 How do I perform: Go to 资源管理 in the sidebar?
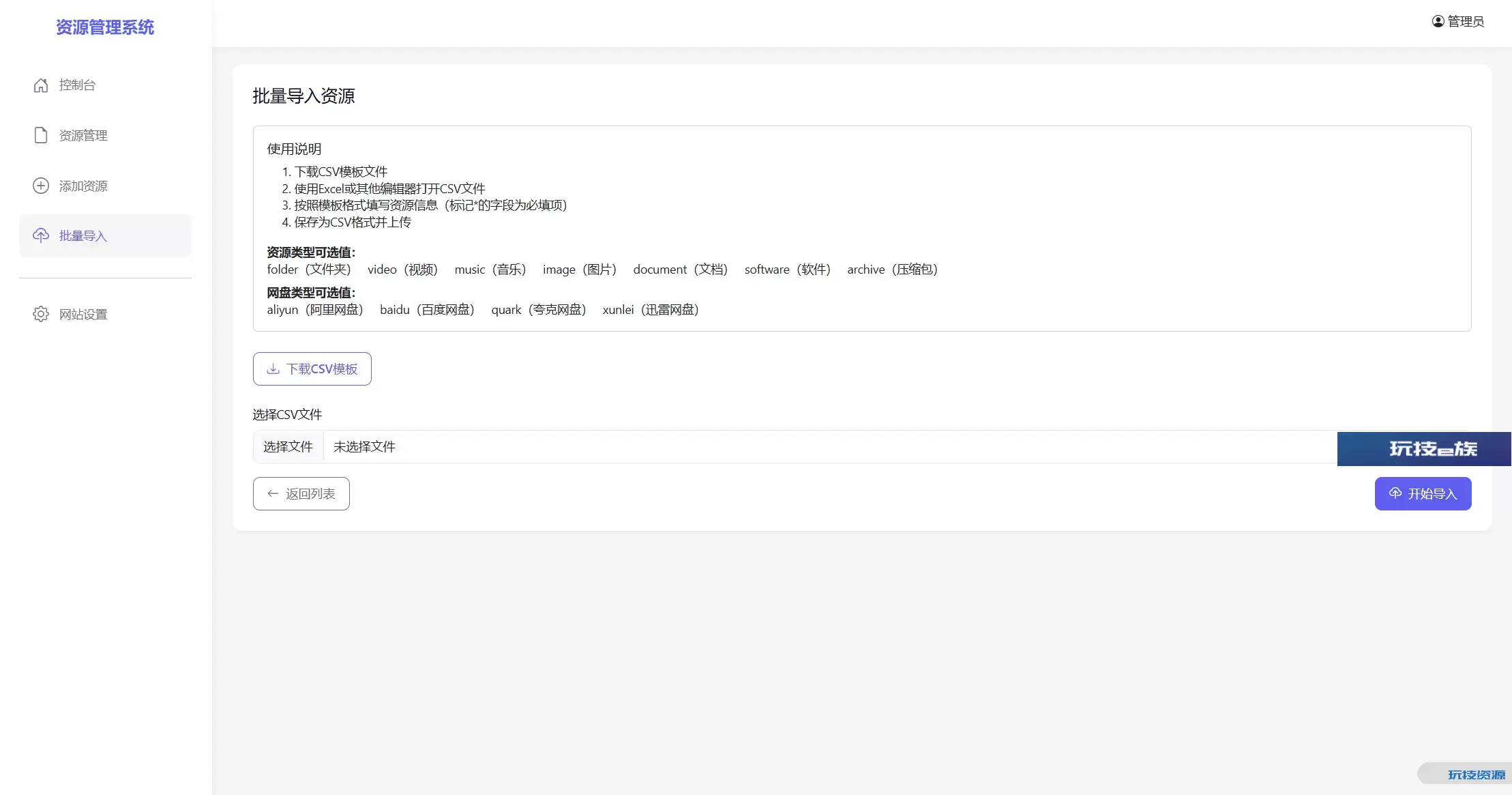point(105,135)
